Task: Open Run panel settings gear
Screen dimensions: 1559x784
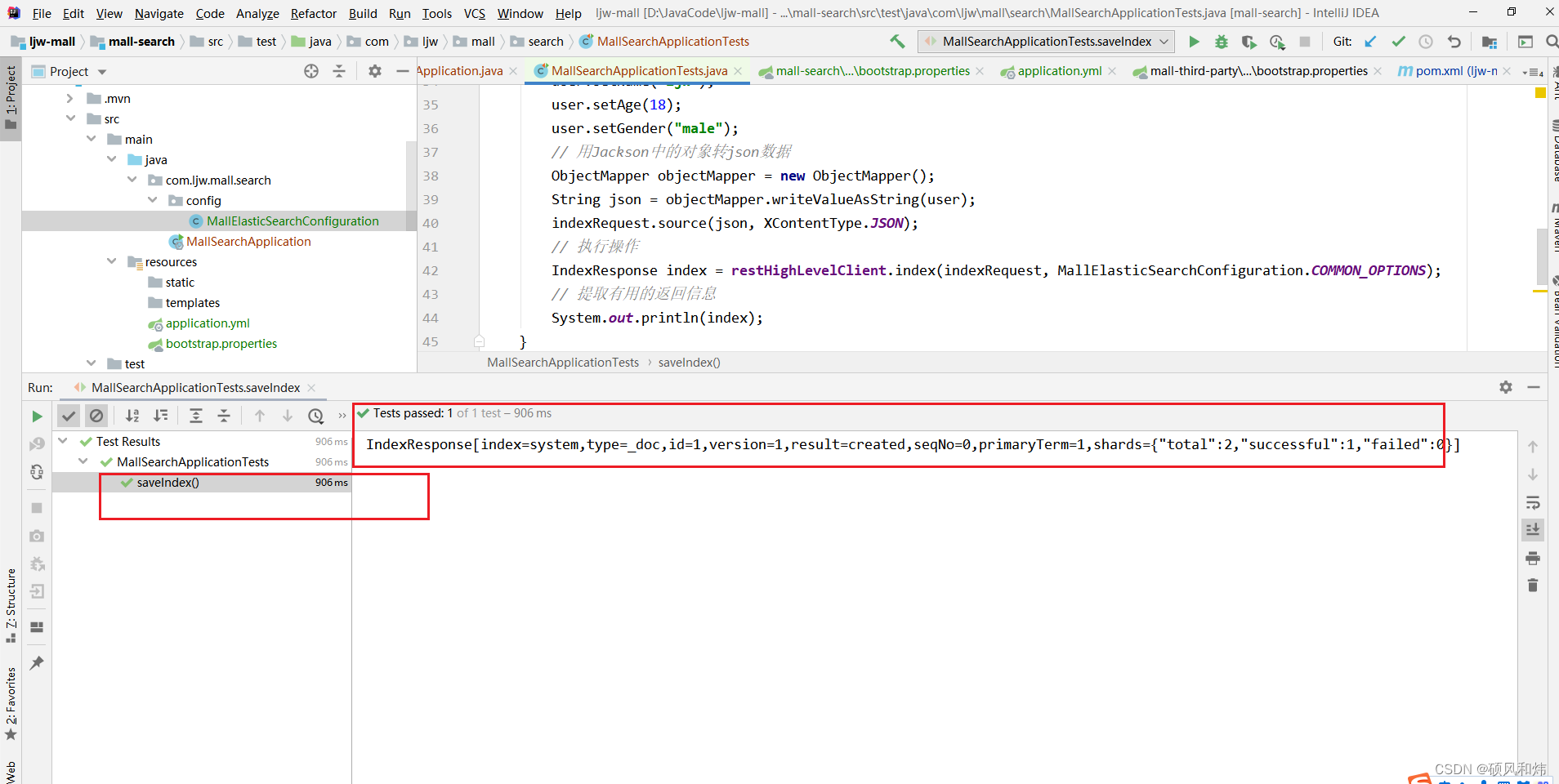Action: (x=1506, y=387)
